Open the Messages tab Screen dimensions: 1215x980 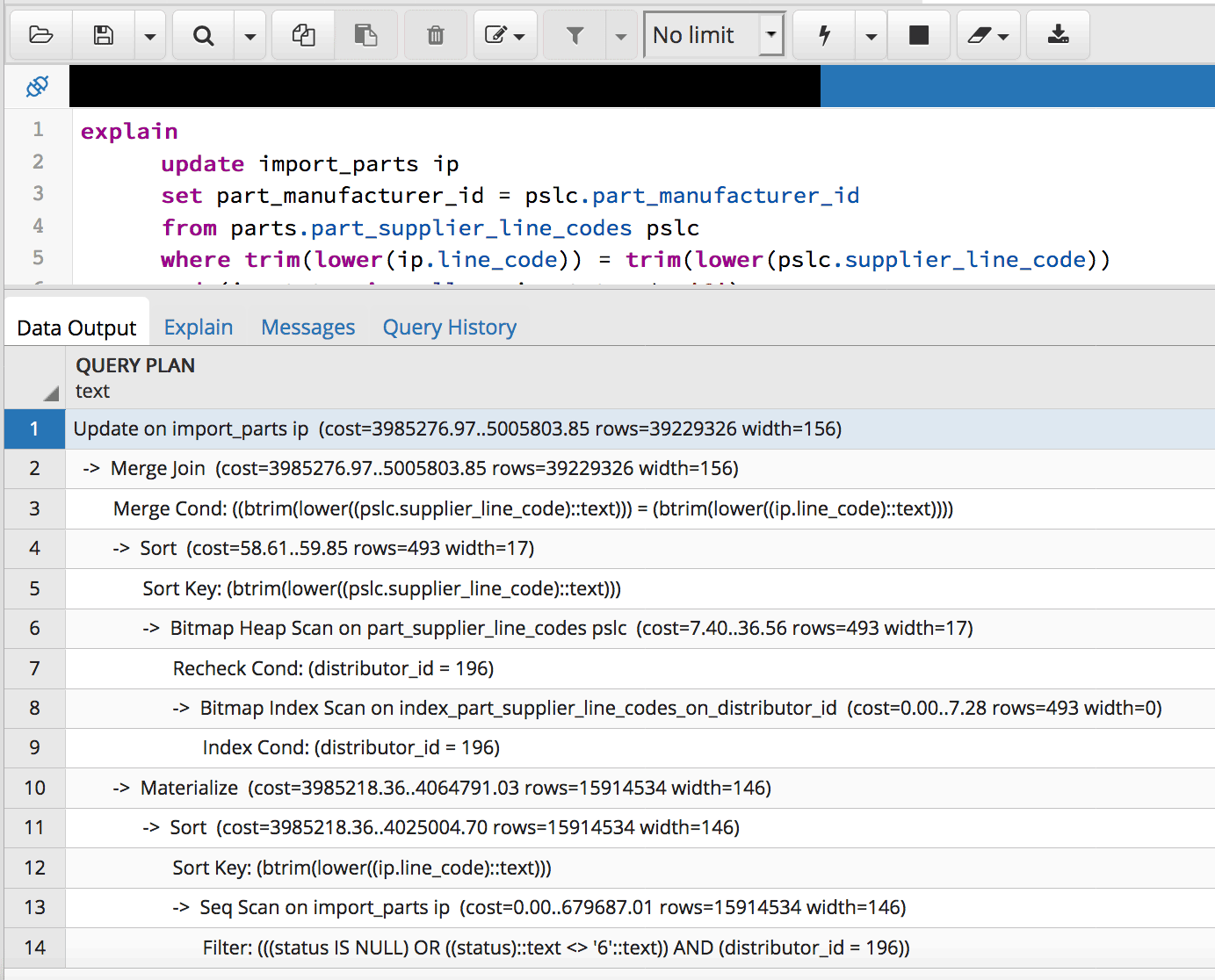pyautogui.click(x=308, y=328)
